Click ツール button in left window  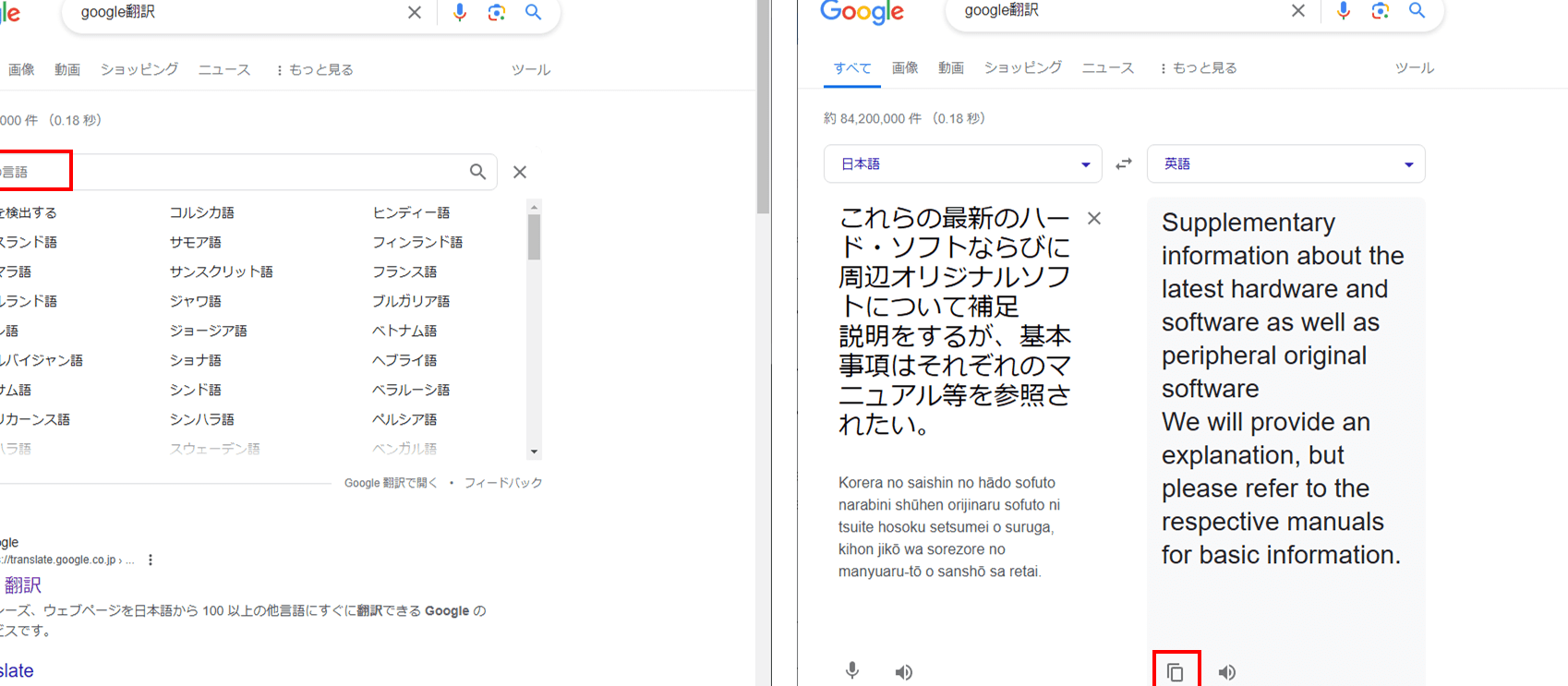coord(531,69)
